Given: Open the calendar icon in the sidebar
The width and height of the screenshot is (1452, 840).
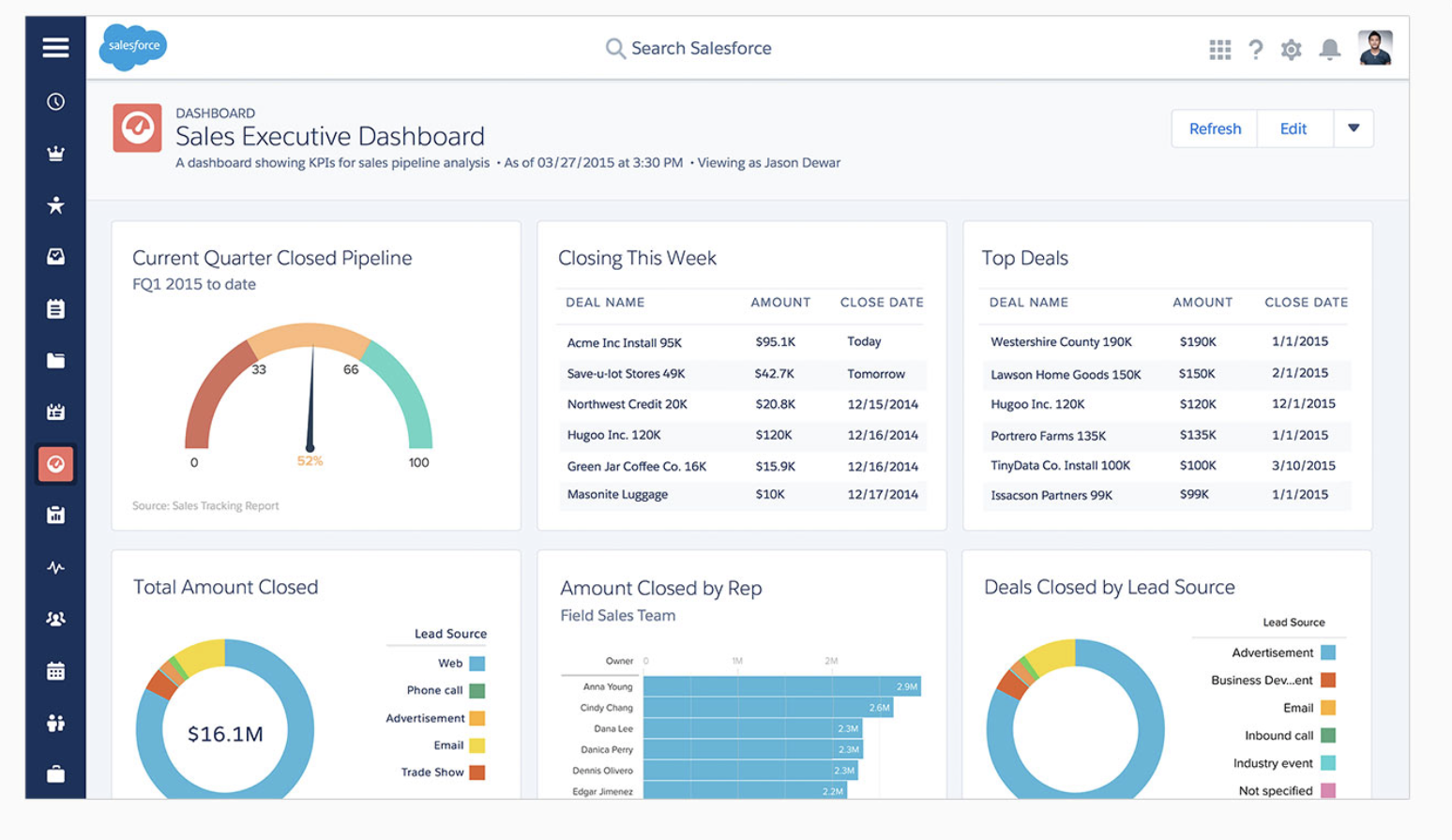Looking at the screenshot, I should [x=54, y=669].
